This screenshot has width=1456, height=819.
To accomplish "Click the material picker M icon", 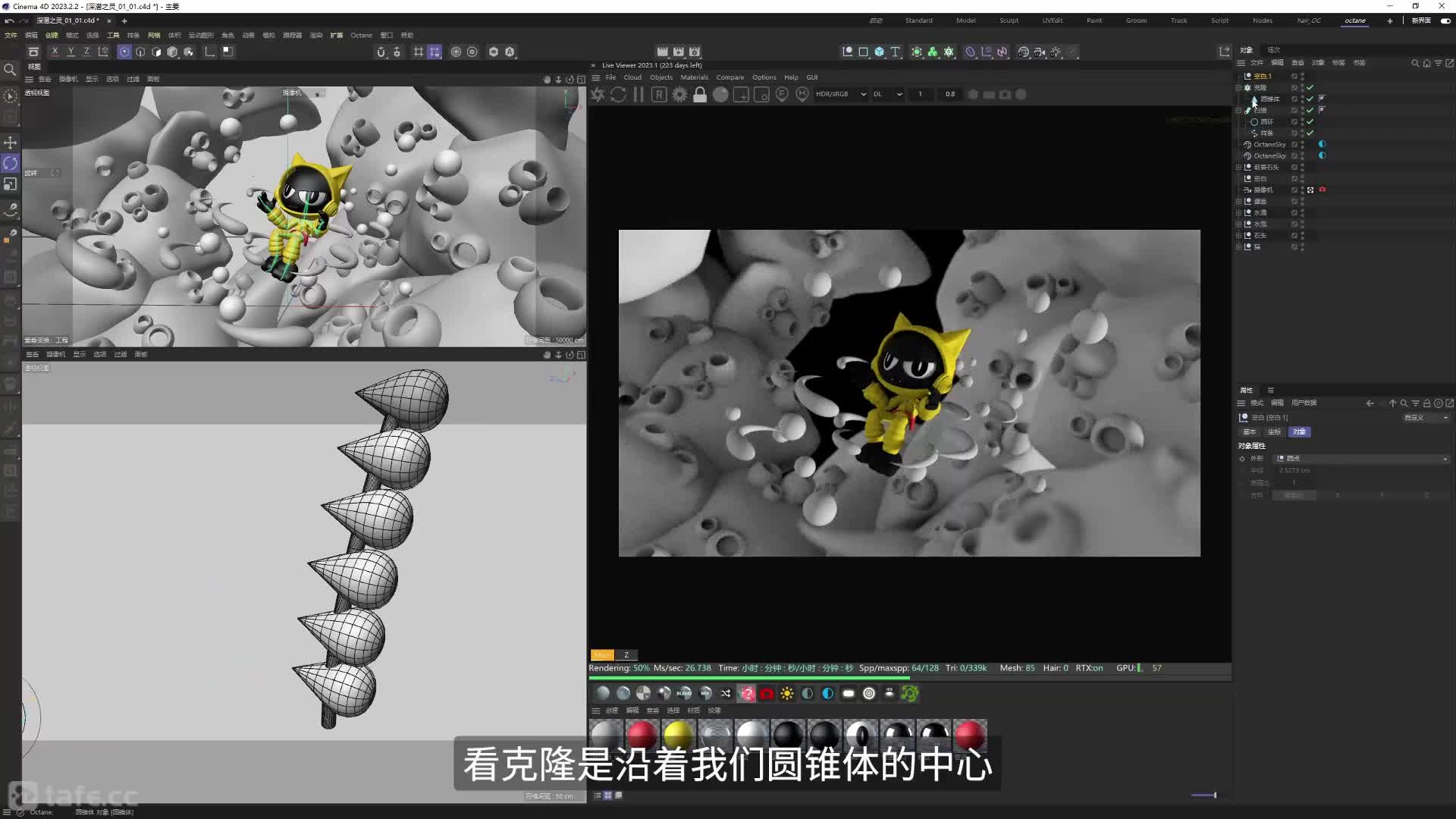I will (802, 94).
